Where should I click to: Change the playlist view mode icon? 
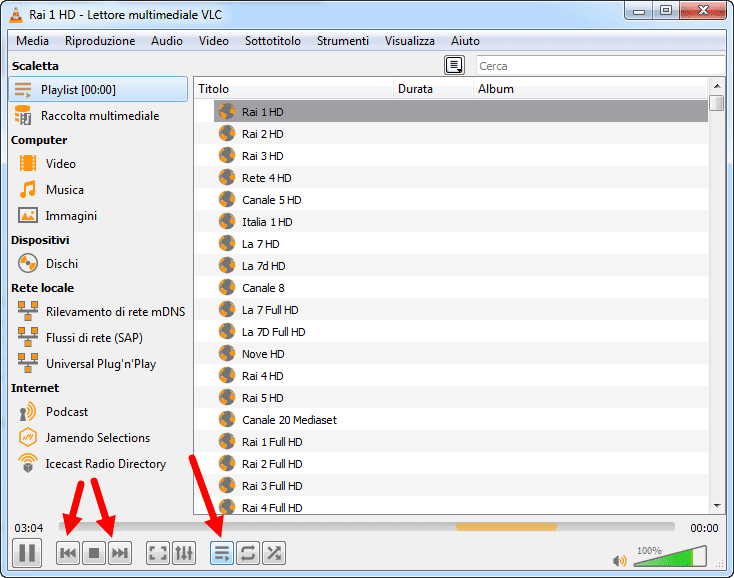(x=454, y=65)
